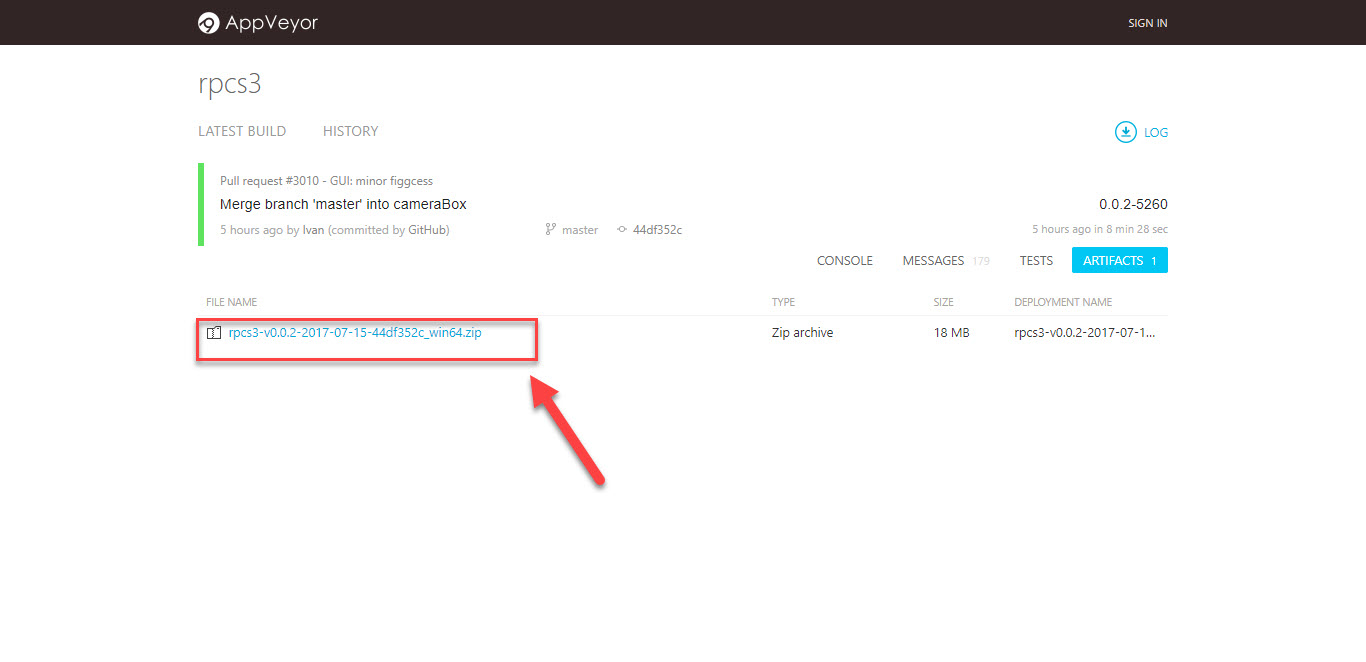Viewport: 1366px width, 662px height.
Task: Click the 5 hours ago in 8 min 28 sec text
Action: (x=1100, y=230)
